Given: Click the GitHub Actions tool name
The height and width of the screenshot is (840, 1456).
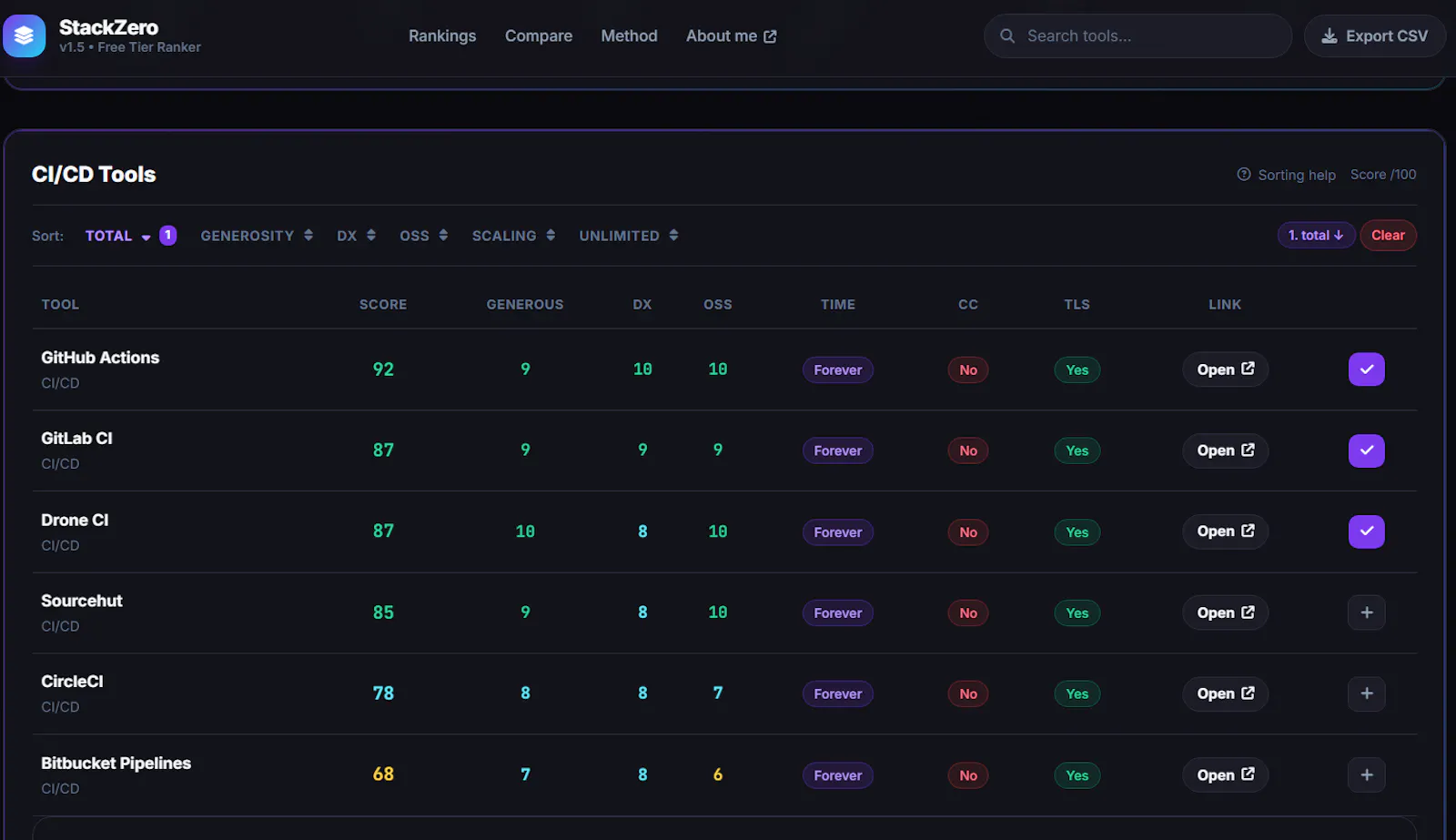Looking at the screenshot, I should tap(100, 358).
